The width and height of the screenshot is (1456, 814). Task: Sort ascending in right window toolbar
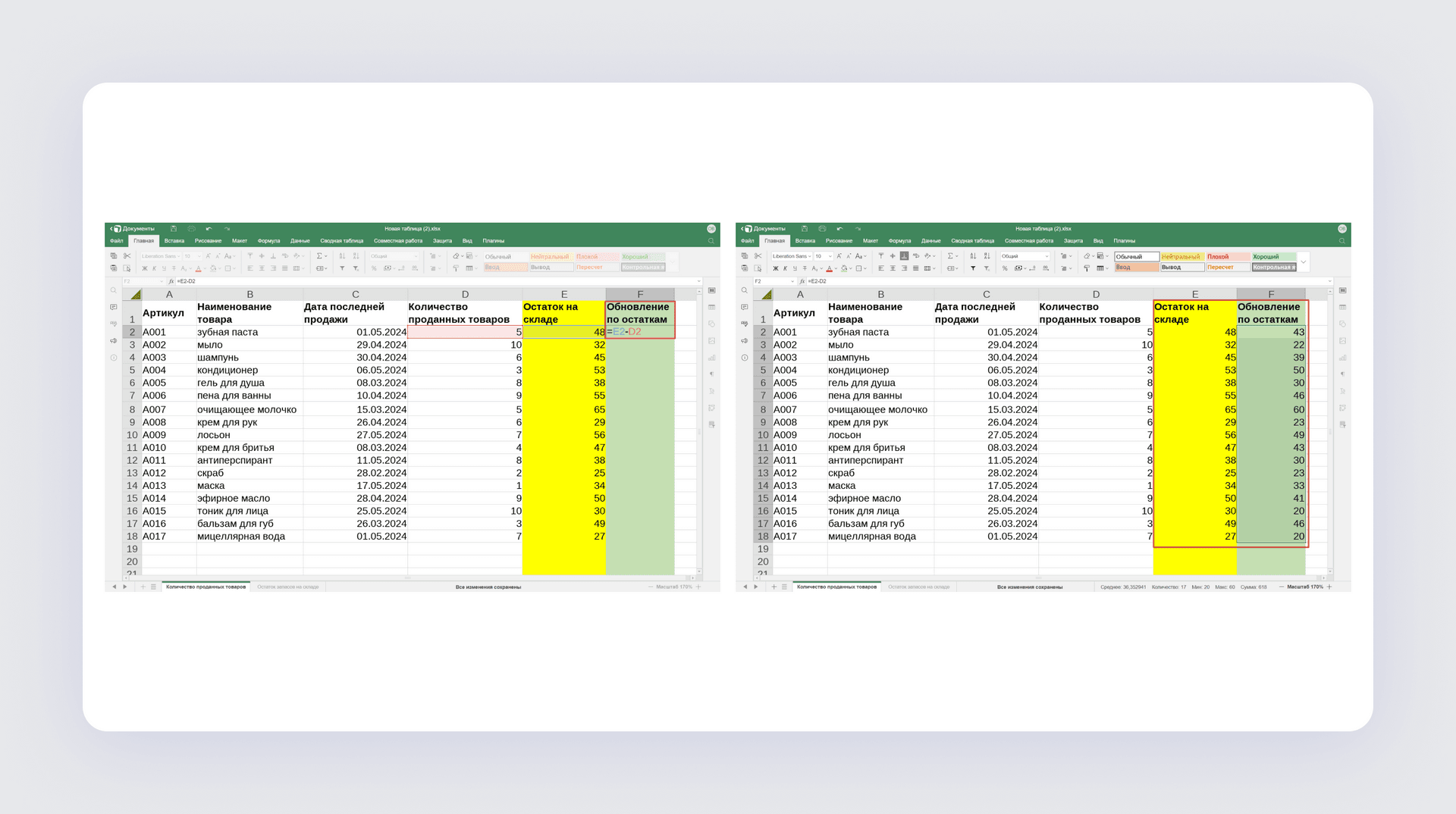tap(973, 256)
